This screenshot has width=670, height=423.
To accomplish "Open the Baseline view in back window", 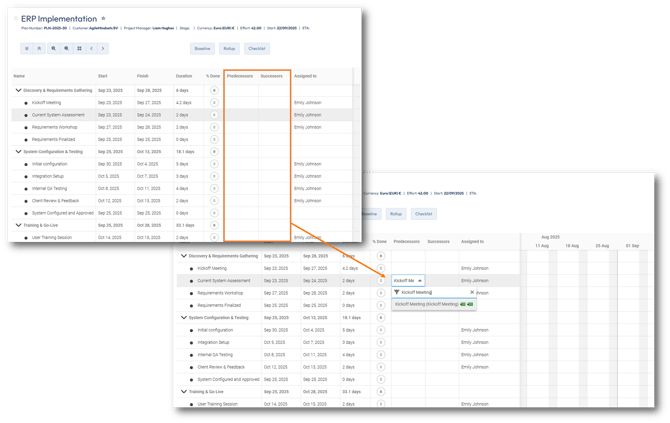I will pyautogui.click(x=202, y=47).
